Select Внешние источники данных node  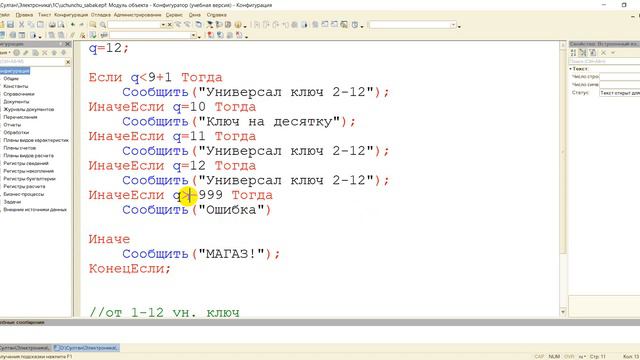tap(35, 210)
